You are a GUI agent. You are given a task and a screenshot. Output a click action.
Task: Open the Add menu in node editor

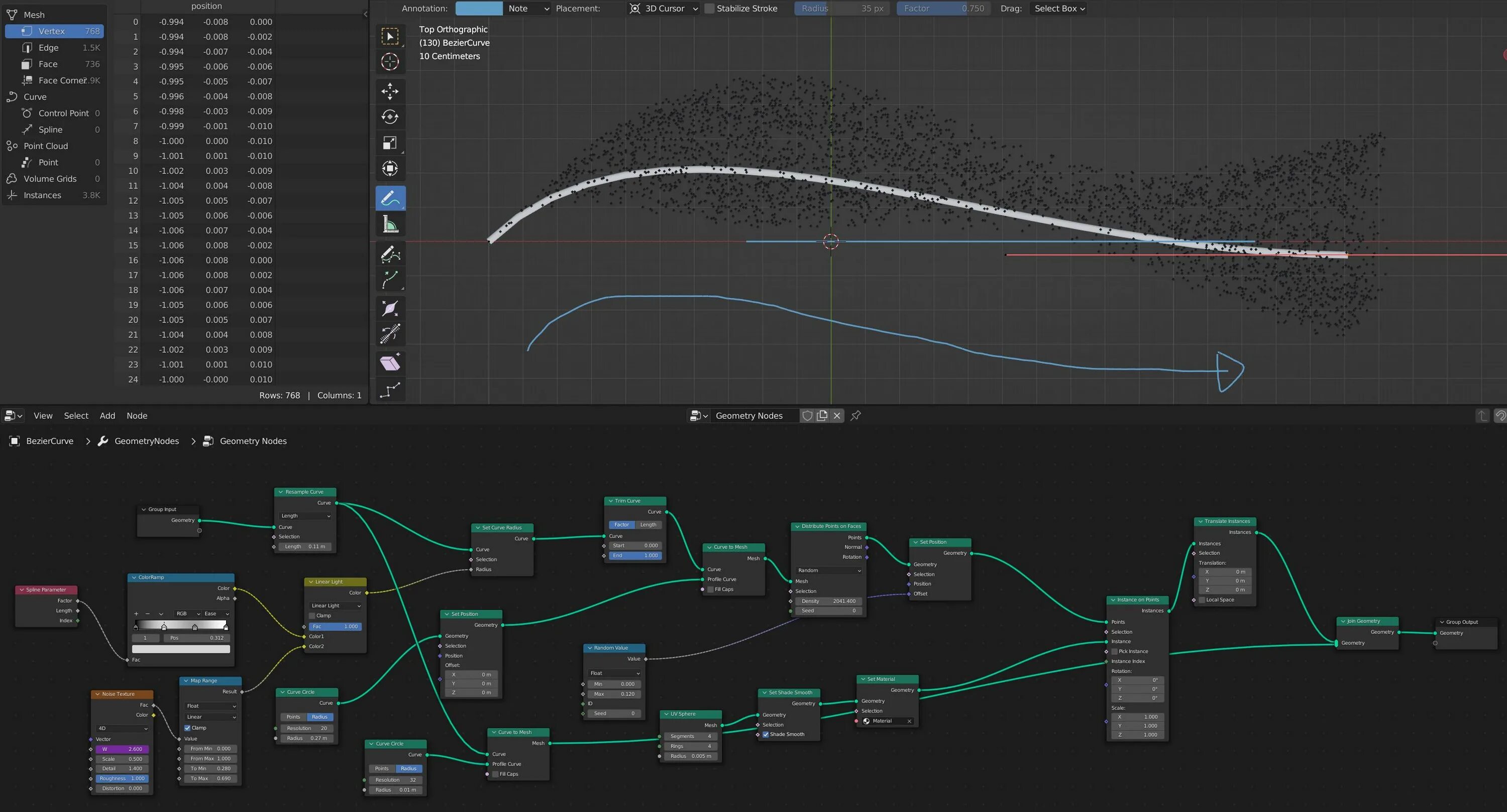point(107,415)
